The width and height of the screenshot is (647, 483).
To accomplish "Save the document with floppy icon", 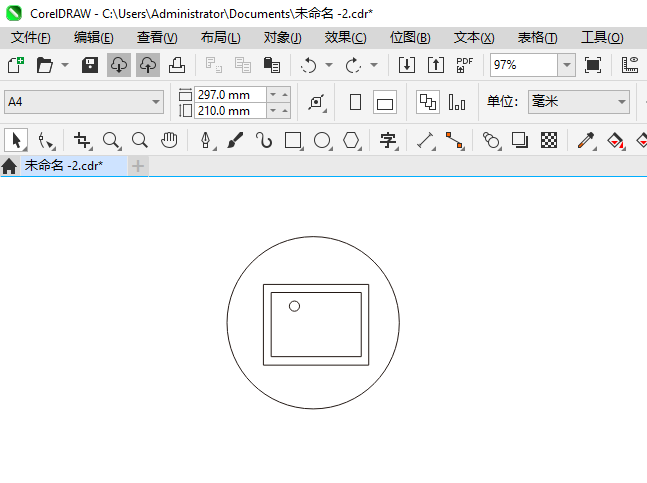I will 90,65.
